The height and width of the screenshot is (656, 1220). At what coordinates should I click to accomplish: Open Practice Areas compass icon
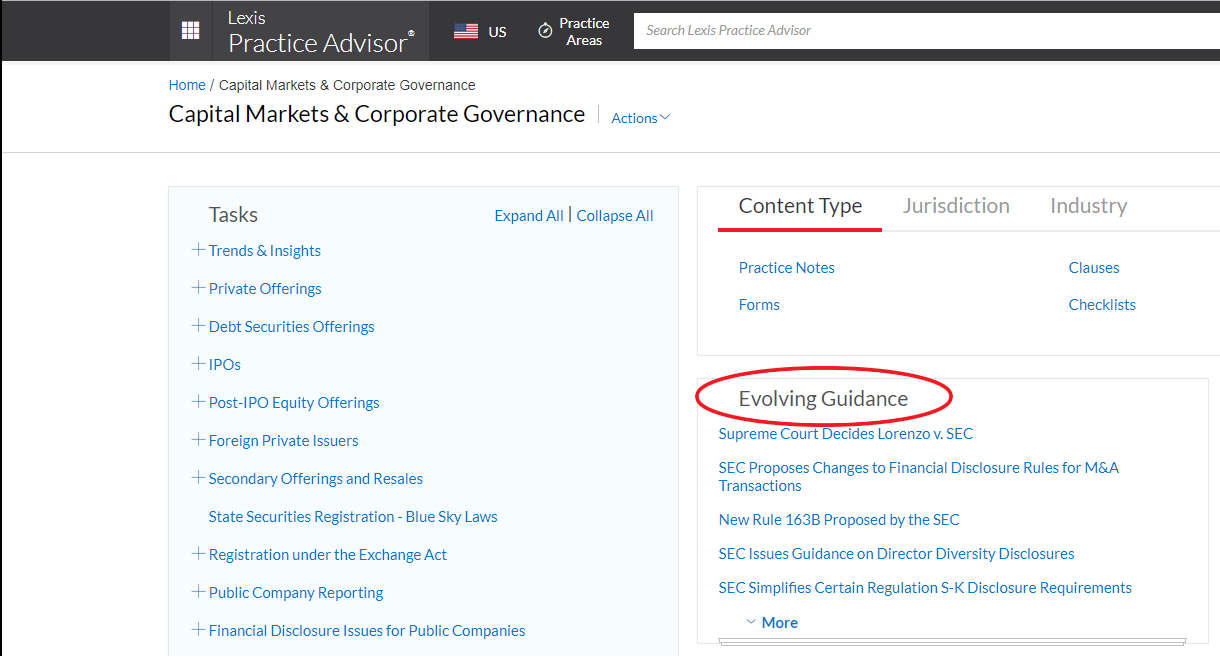coord(545,31)
